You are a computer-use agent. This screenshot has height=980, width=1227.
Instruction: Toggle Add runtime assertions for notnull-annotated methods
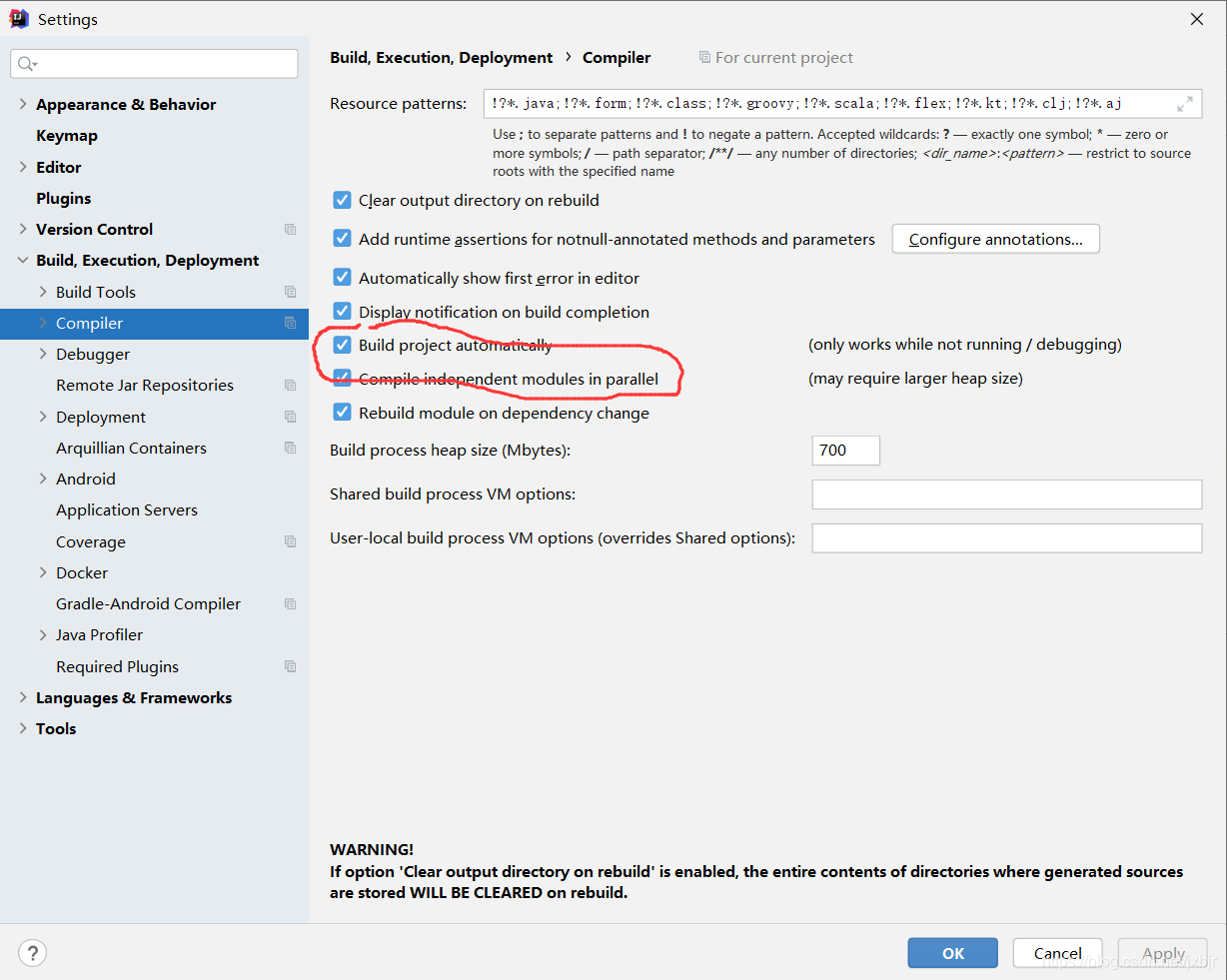tap(342, 239)
